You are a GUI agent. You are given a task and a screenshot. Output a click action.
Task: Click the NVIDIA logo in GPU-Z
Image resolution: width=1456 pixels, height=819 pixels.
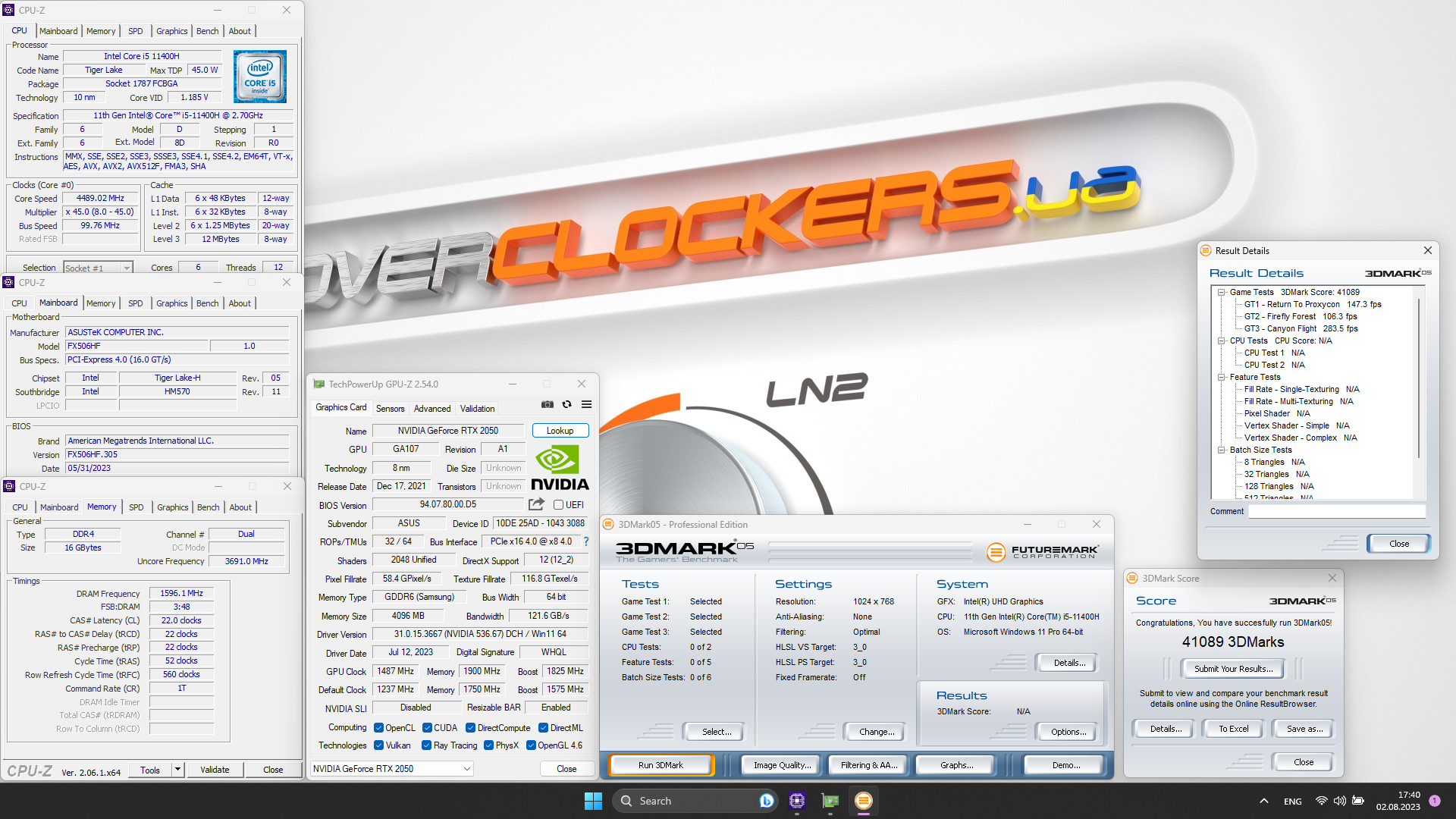[x=560, y=468]
